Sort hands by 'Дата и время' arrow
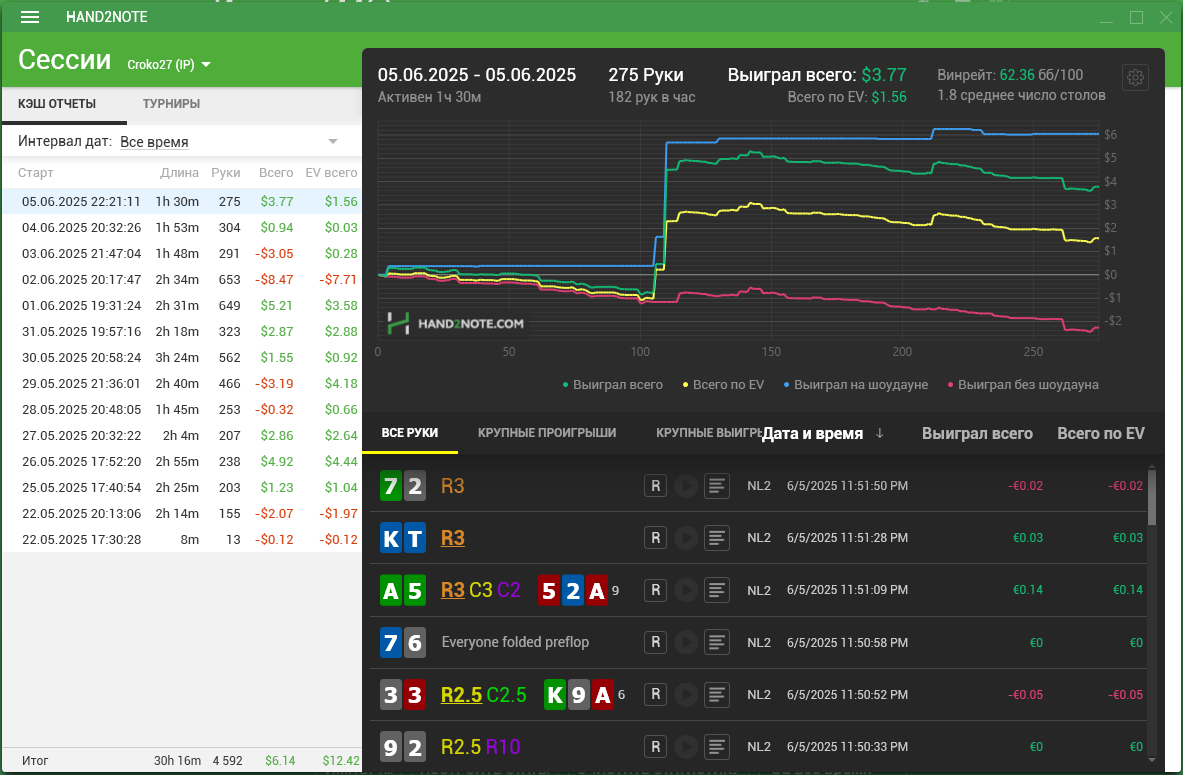The width and height of the screenshot is (1183, 775). point(879,433)
